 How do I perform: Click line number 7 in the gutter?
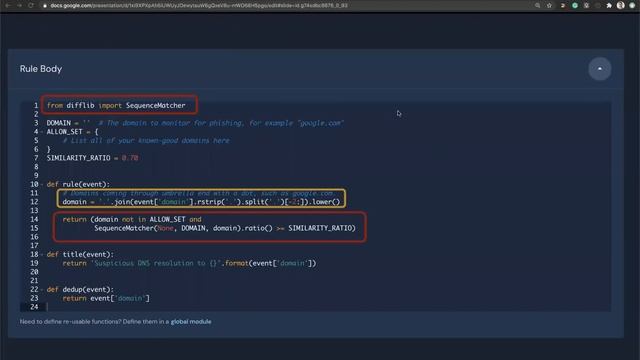click(36, 158)
